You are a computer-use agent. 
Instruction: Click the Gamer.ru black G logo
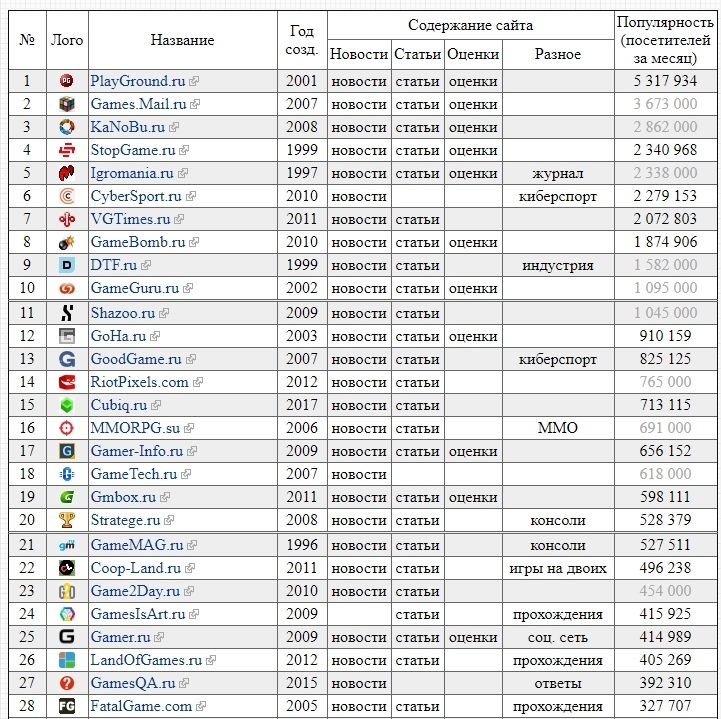click(x=67, y=637)
